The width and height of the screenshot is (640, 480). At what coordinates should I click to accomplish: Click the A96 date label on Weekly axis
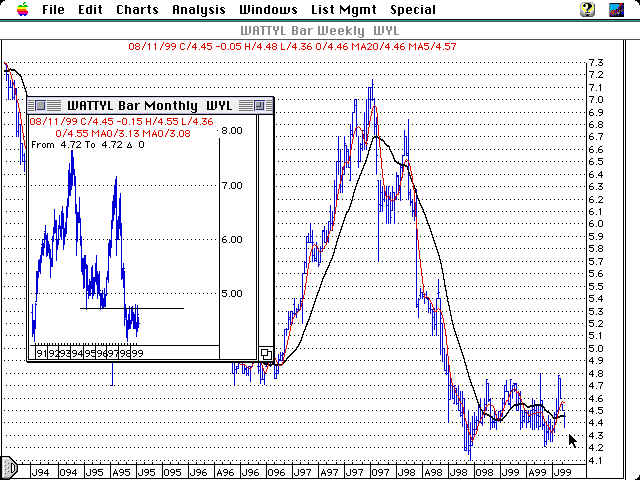(x=224, y=473)
